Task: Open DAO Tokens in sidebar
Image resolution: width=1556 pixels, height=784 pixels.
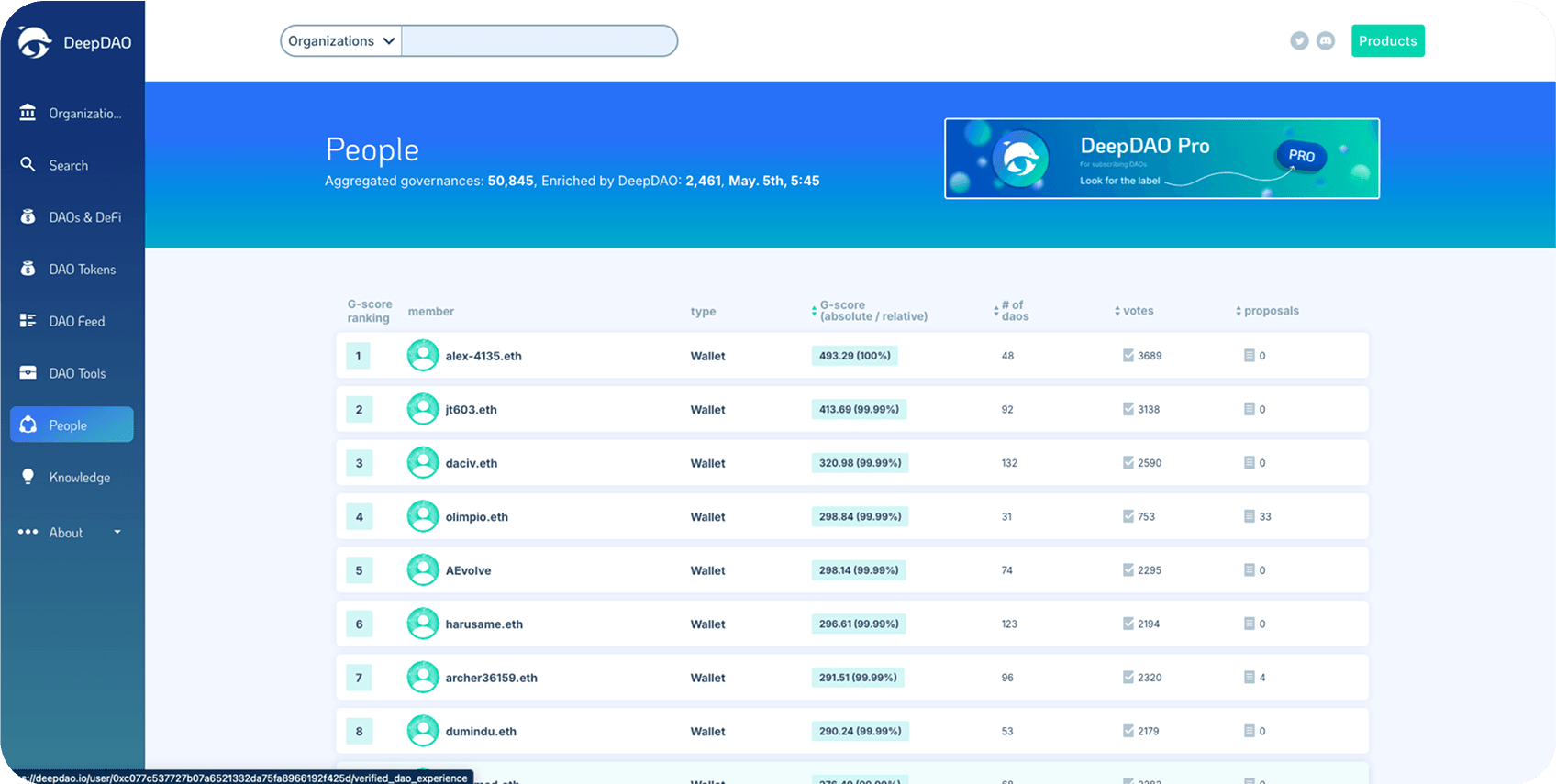Action: point(82,270)
